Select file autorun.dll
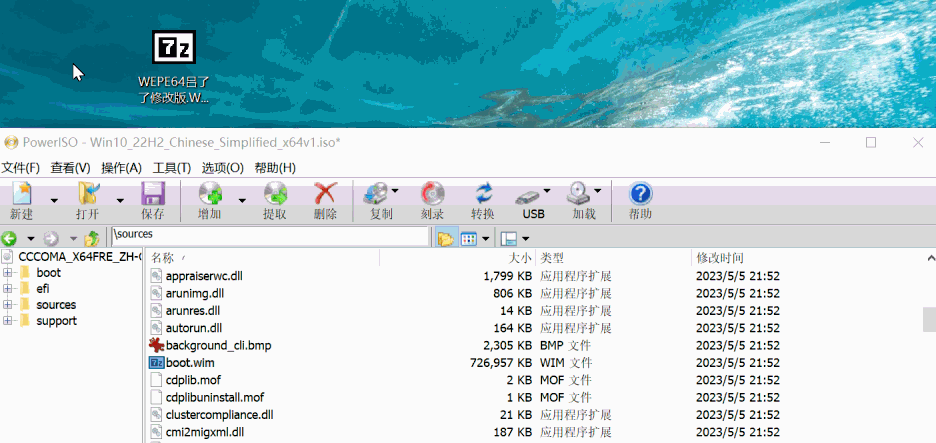Screen dimensions: 936x443 coord(194,328)
